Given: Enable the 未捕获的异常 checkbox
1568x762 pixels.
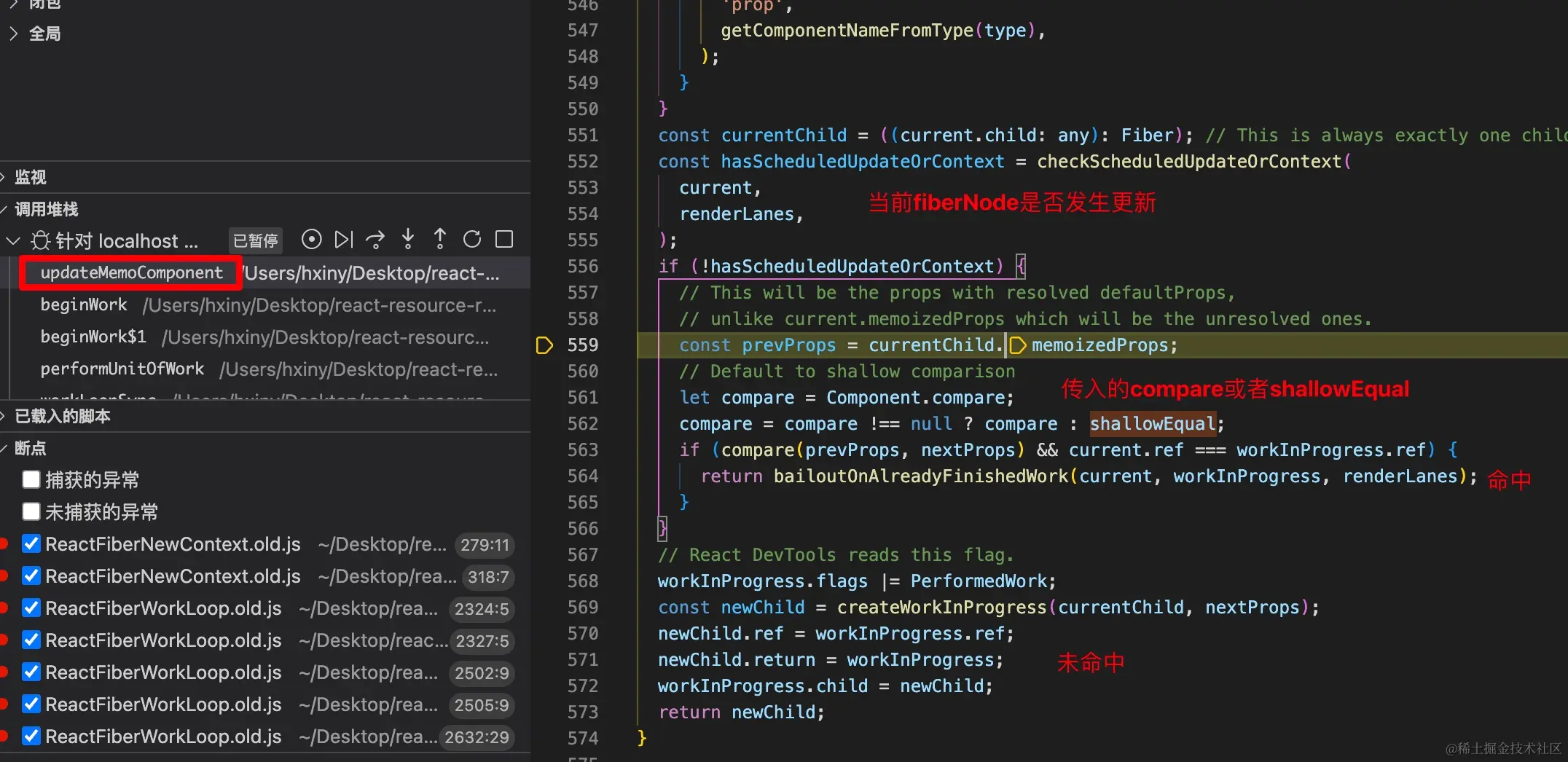Looking at the screenshot, I should 31,511.
